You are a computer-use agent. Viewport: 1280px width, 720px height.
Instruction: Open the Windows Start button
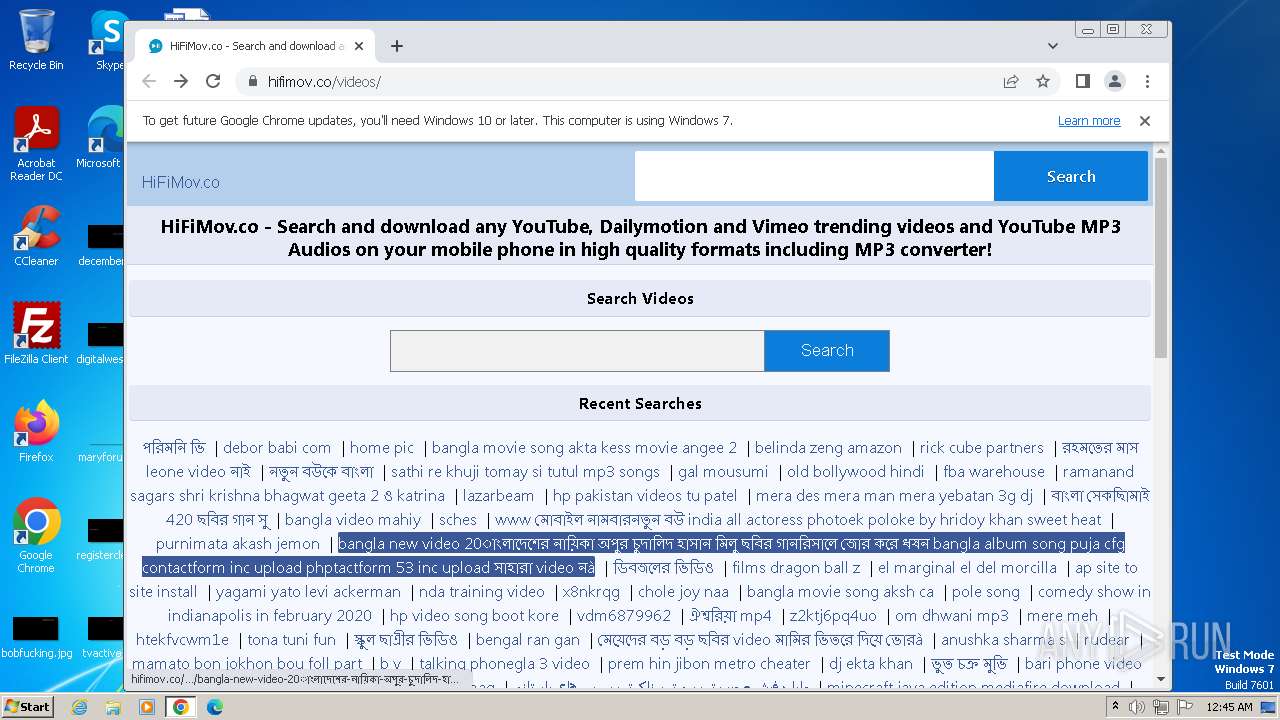28,706
